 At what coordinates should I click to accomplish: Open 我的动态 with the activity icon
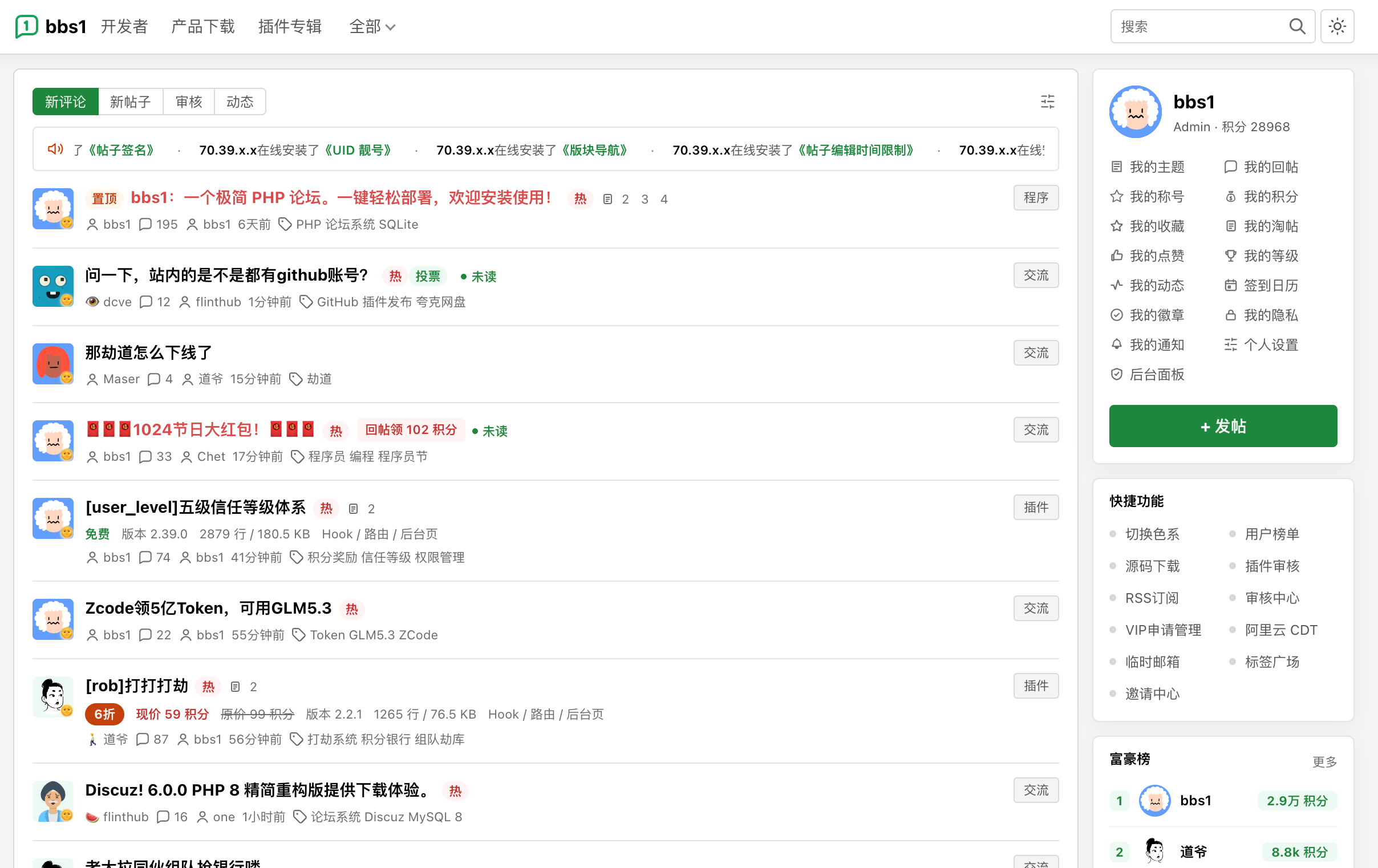(x=1148, y=286)
